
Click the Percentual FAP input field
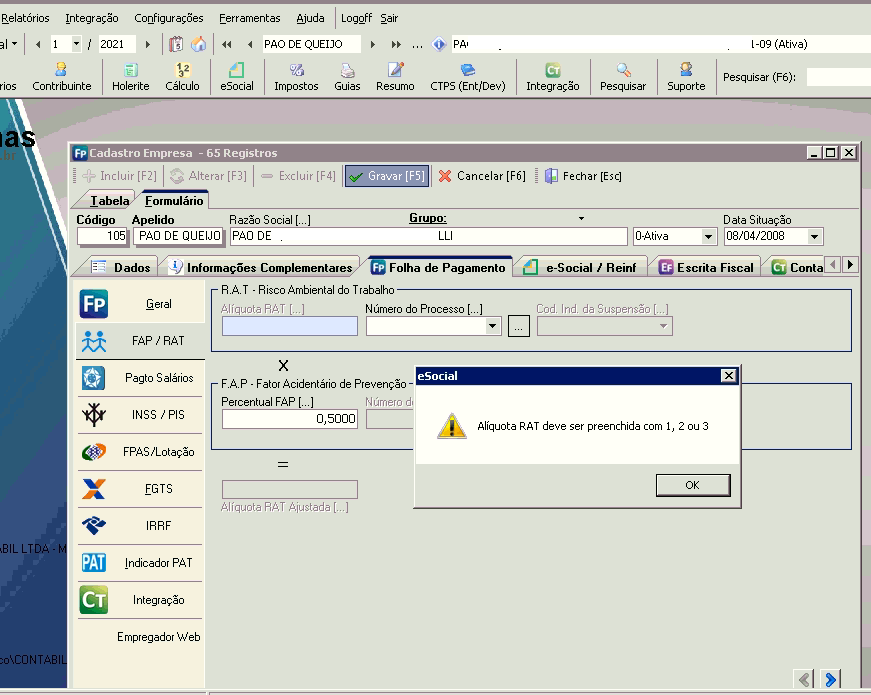pyautogui.click(x=289, y=419)
